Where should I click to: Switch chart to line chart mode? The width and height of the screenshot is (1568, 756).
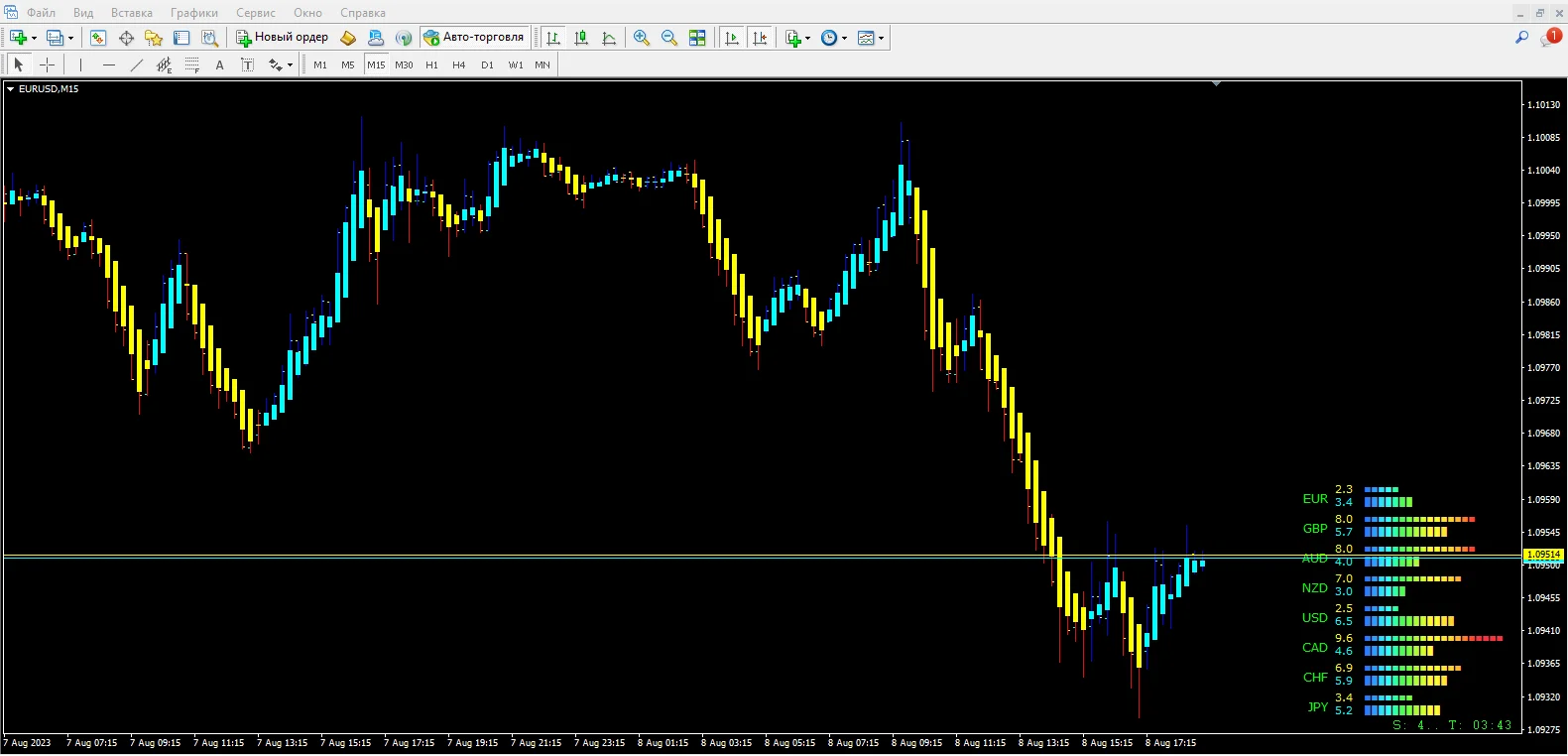[x=609, y=38]
